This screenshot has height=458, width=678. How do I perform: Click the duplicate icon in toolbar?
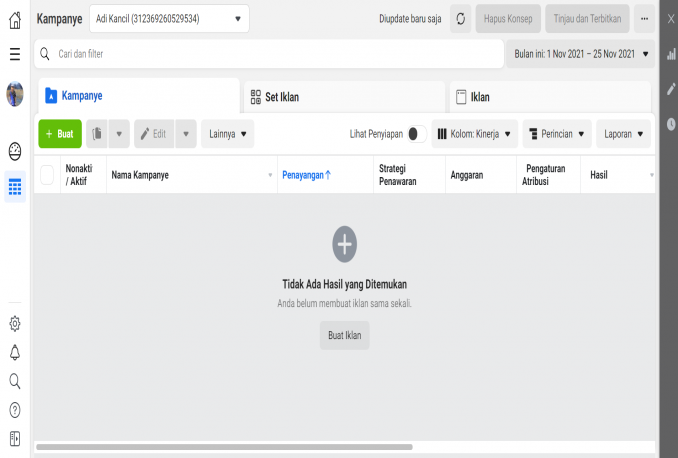(97, 133)
